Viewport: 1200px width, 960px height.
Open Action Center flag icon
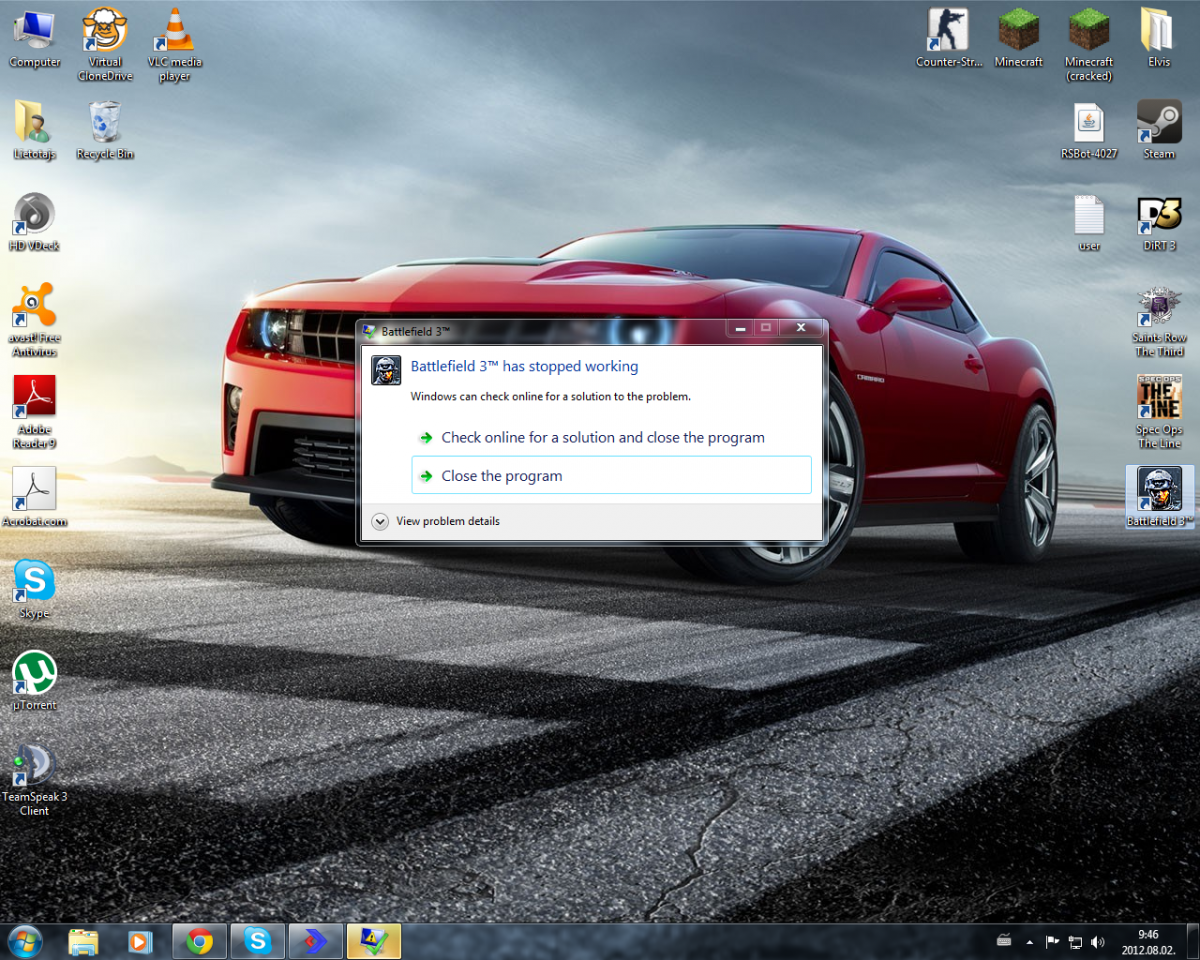(1053, 941)
